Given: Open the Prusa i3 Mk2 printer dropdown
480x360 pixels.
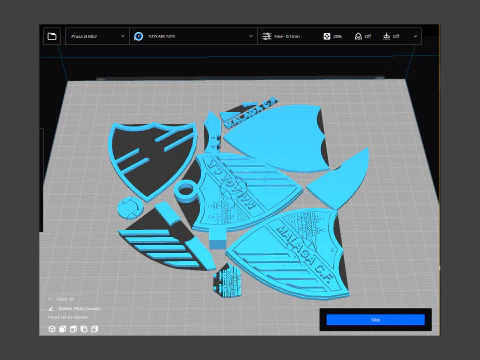Looking at the screenshot, I should pos(97,36).
